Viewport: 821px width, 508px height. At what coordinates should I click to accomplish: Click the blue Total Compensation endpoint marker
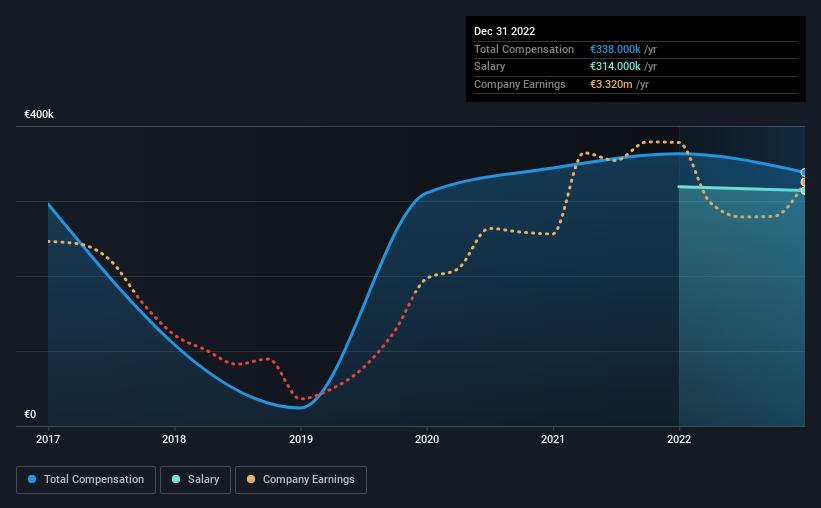[x=804, y=172]
